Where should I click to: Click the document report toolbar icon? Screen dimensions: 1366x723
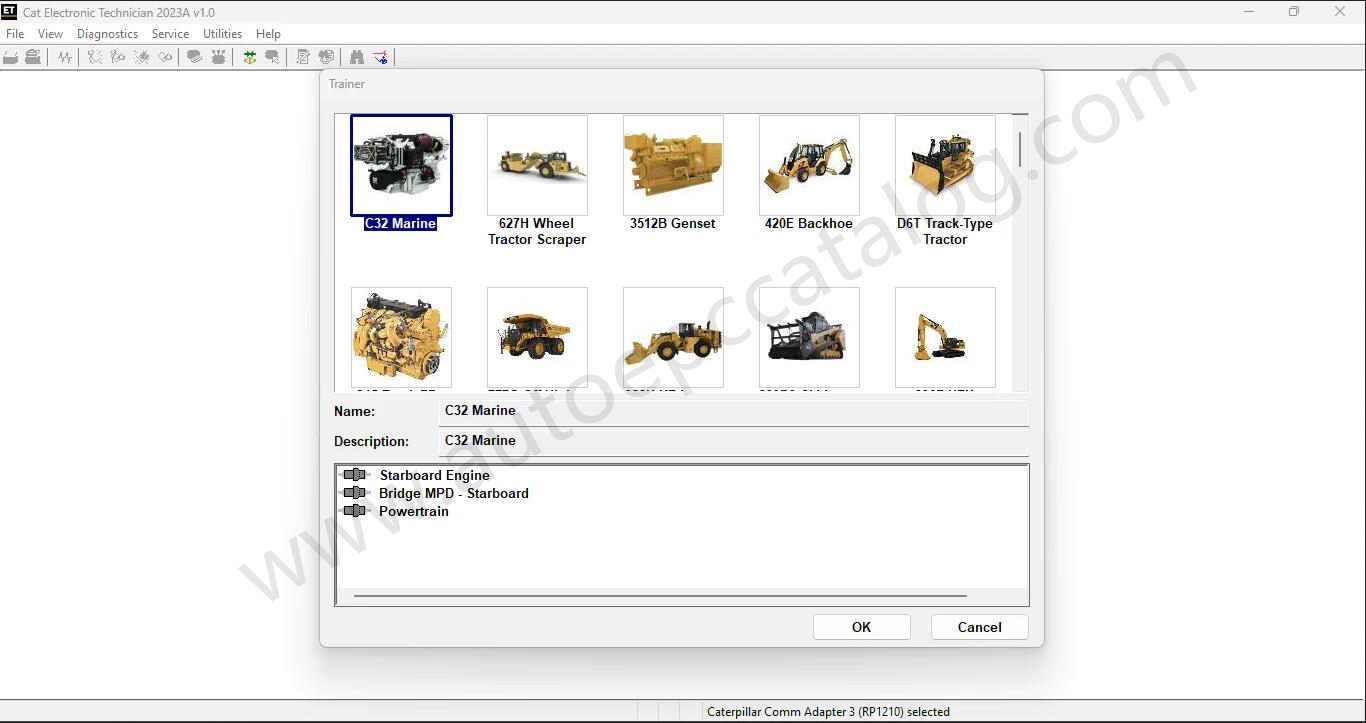(303, 57)
